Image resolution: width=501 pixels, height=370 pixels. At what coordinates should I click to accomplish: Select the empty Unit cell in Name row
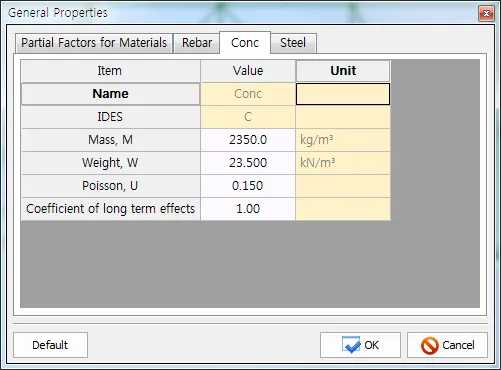click(343, 94)
